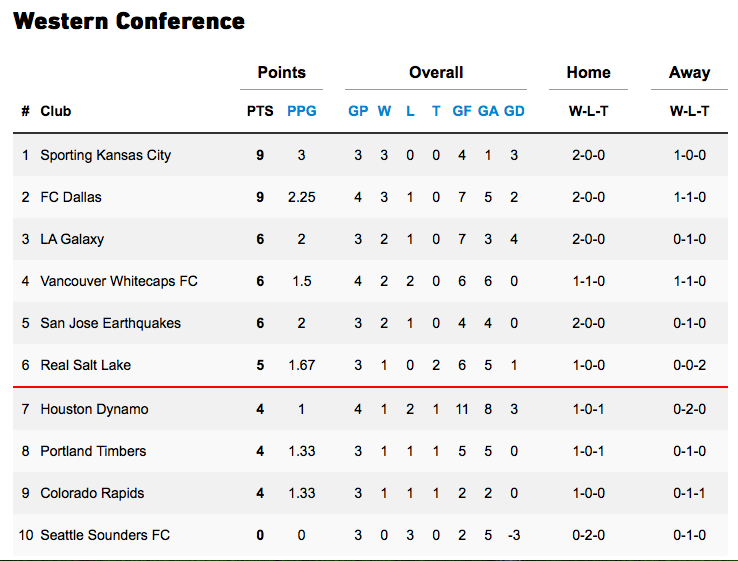
Task: Select FC Dallas in the standings
Action: click(71, 197)
